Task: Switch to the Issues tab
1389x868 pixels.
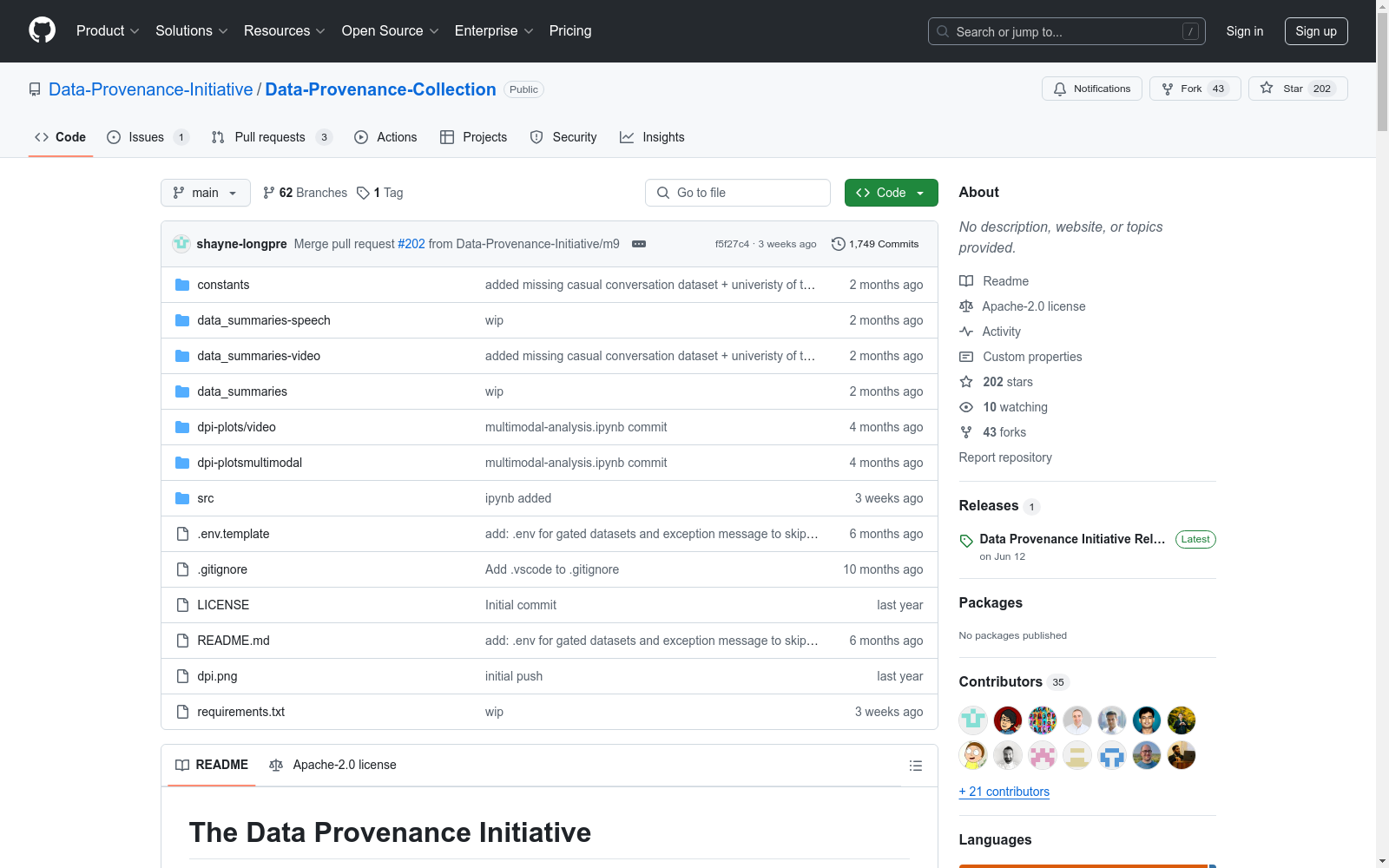Action: (x=148, y=137)
